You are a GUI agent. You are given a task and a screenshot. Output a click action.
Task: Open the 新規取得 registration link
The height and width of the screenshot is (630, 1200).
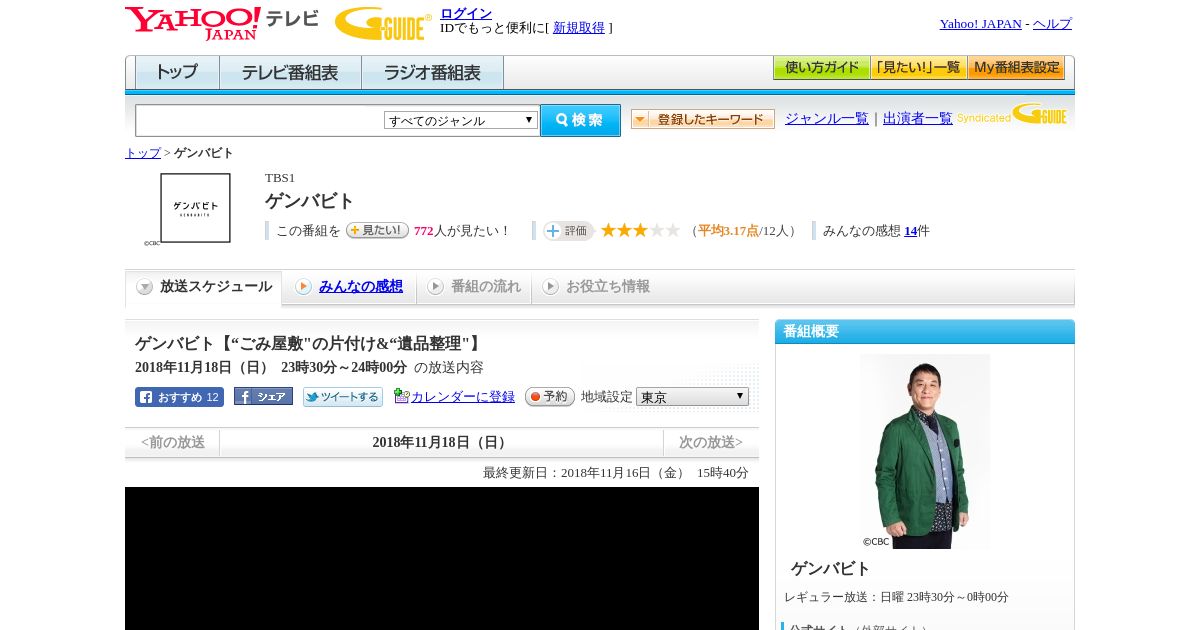[579, 28]
